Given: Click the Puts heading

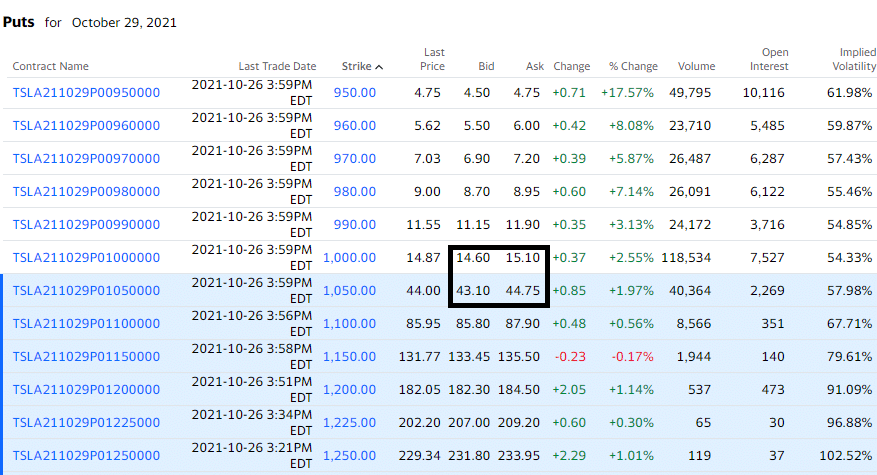Looking at the screenshot, I should (18, 22).
